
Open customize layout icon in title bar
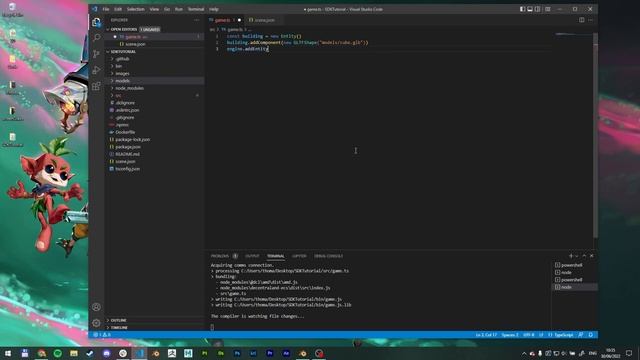tap(548, 9)
